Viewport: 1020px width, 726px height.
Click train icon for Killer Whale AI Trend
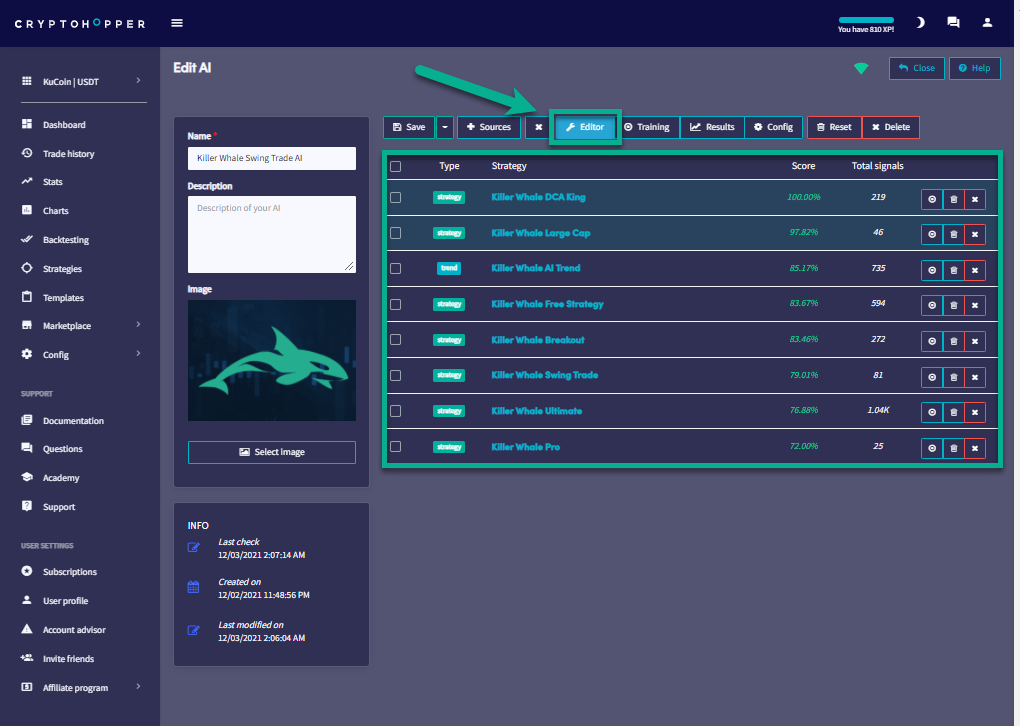click(932, 270)
